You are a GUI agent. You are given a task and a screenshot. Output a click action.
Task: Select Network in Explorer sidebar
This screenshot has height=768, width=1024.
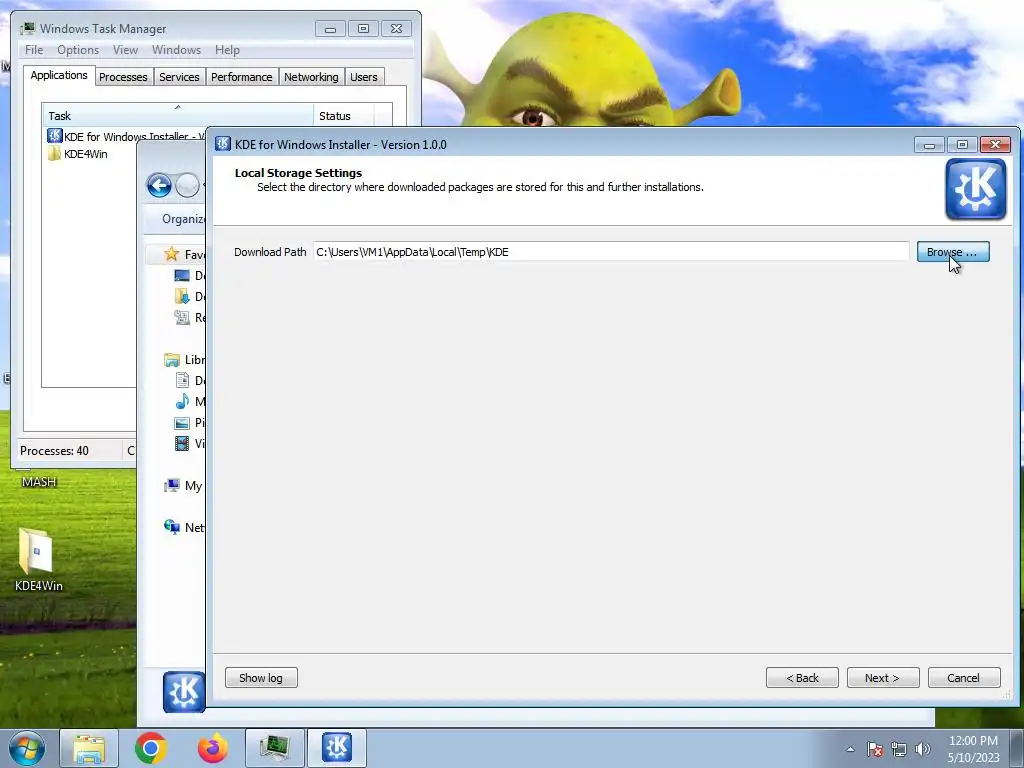184,527
